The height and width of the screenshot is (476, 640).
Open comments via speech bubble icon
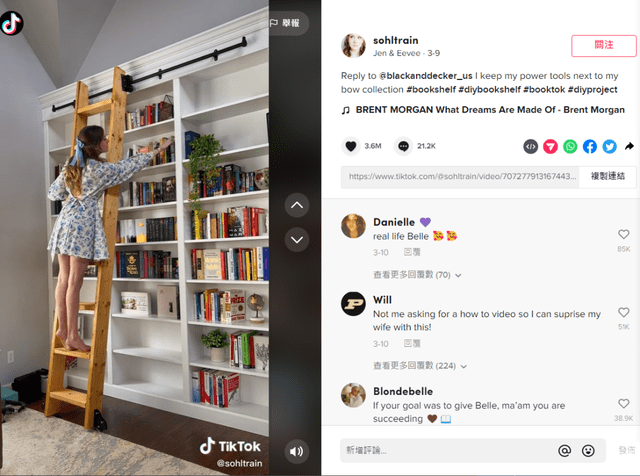point(403,146)
